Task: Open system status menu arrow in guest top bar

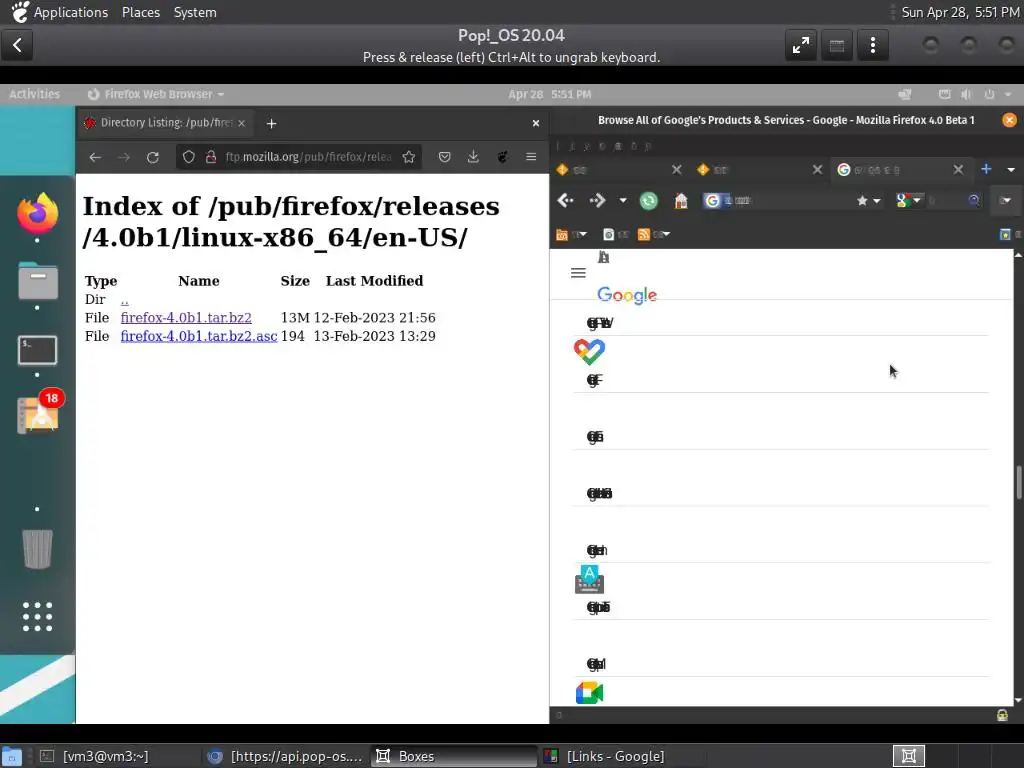Action: [x=1008, y=94]
